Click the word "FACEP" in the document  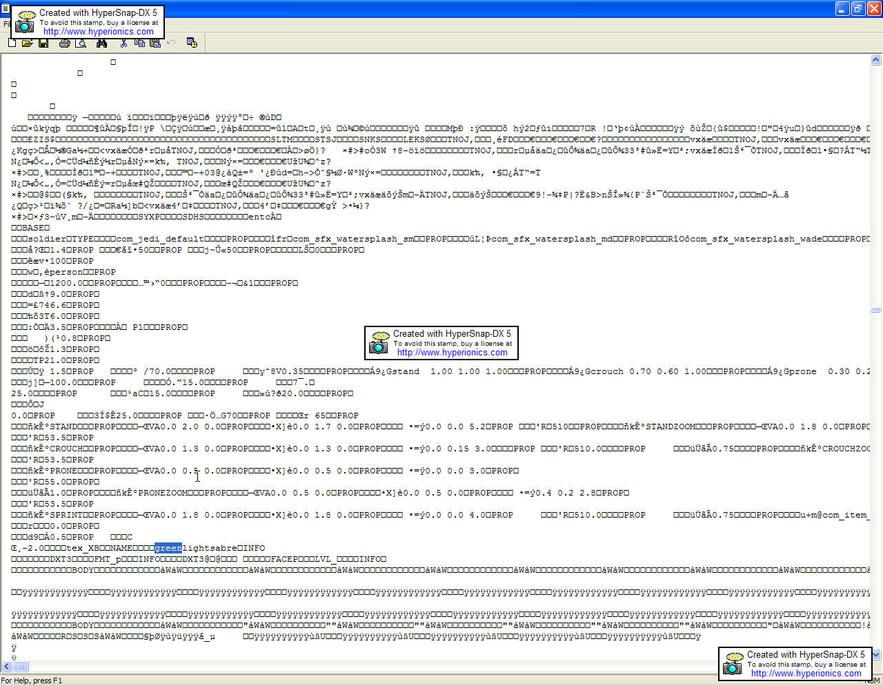[284, 559]
